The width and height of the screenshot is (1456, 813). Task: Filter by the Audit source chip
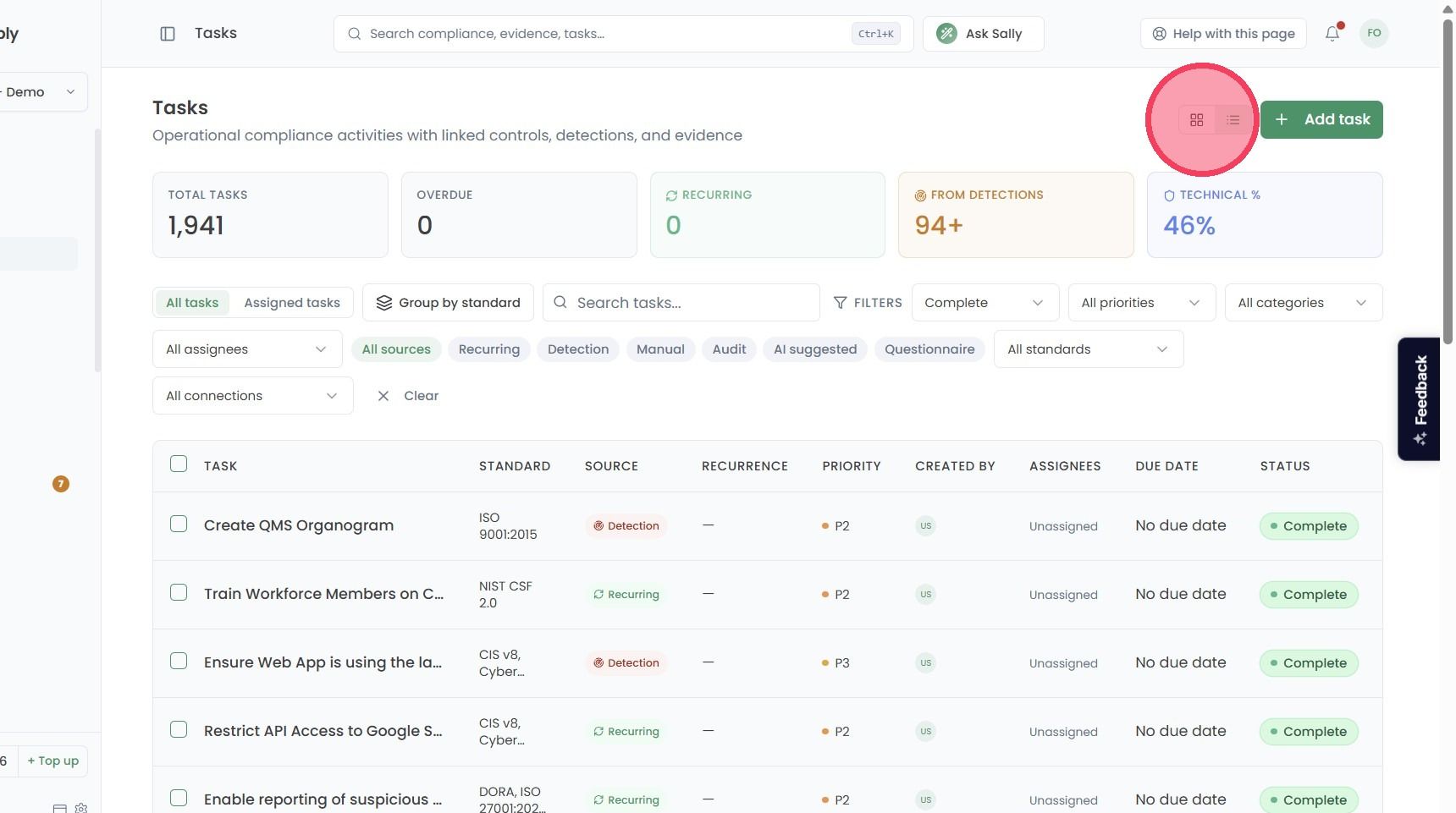(x=729, y=349)
